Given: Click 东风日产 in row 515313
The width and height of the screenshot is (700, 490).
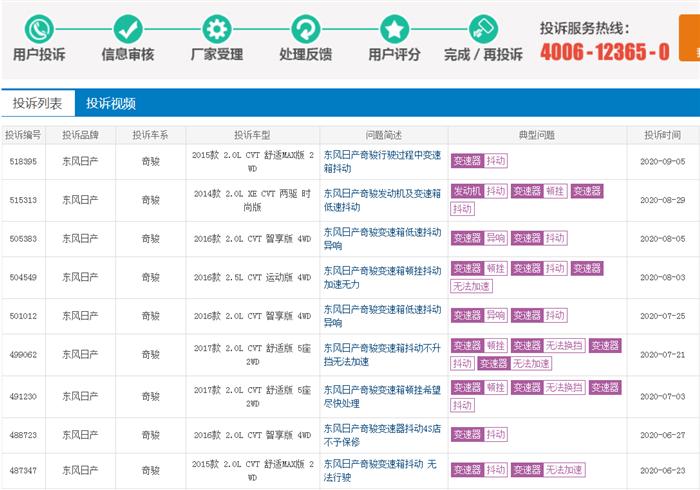Looking at the screenshot, I should click(80, 200).
